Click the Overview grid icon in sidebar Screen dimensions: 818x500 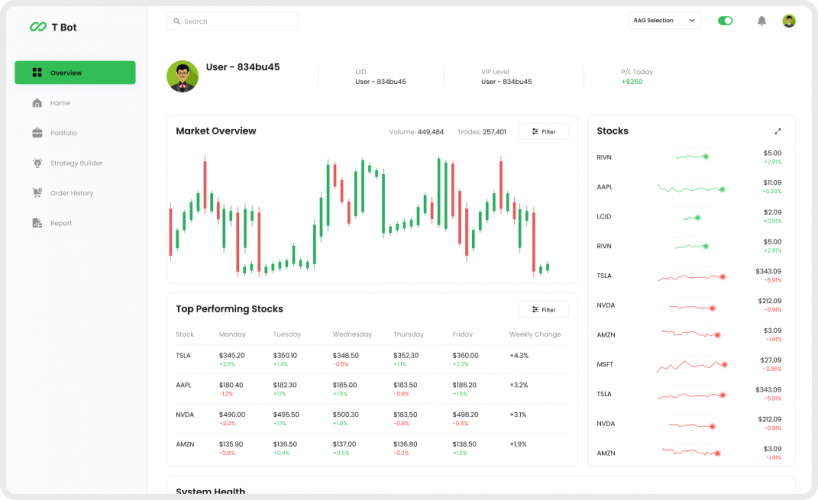(x=37, y=73)
